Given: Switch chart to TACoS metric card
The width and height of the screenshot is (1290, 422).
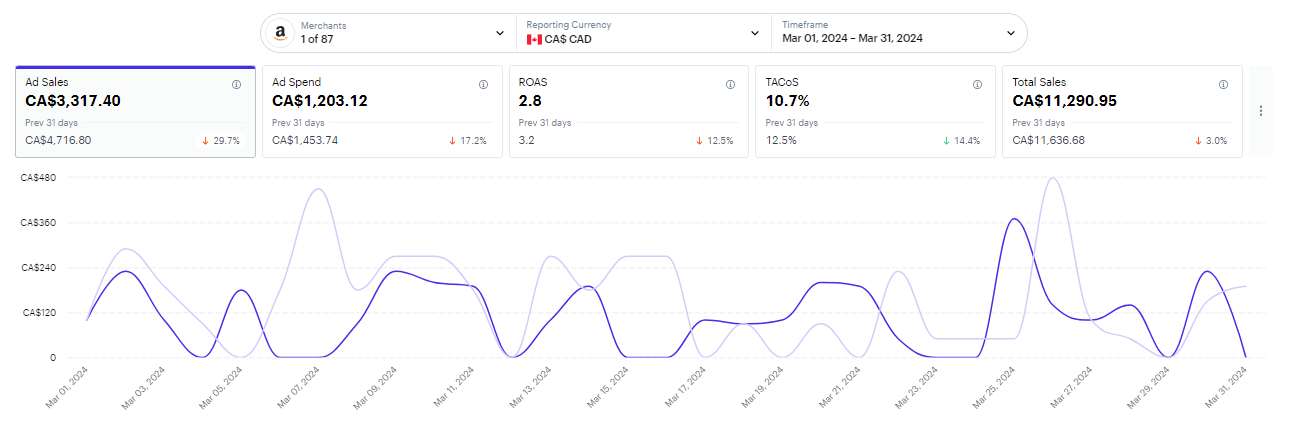Looking at the screenshot, I should (875, 111).
